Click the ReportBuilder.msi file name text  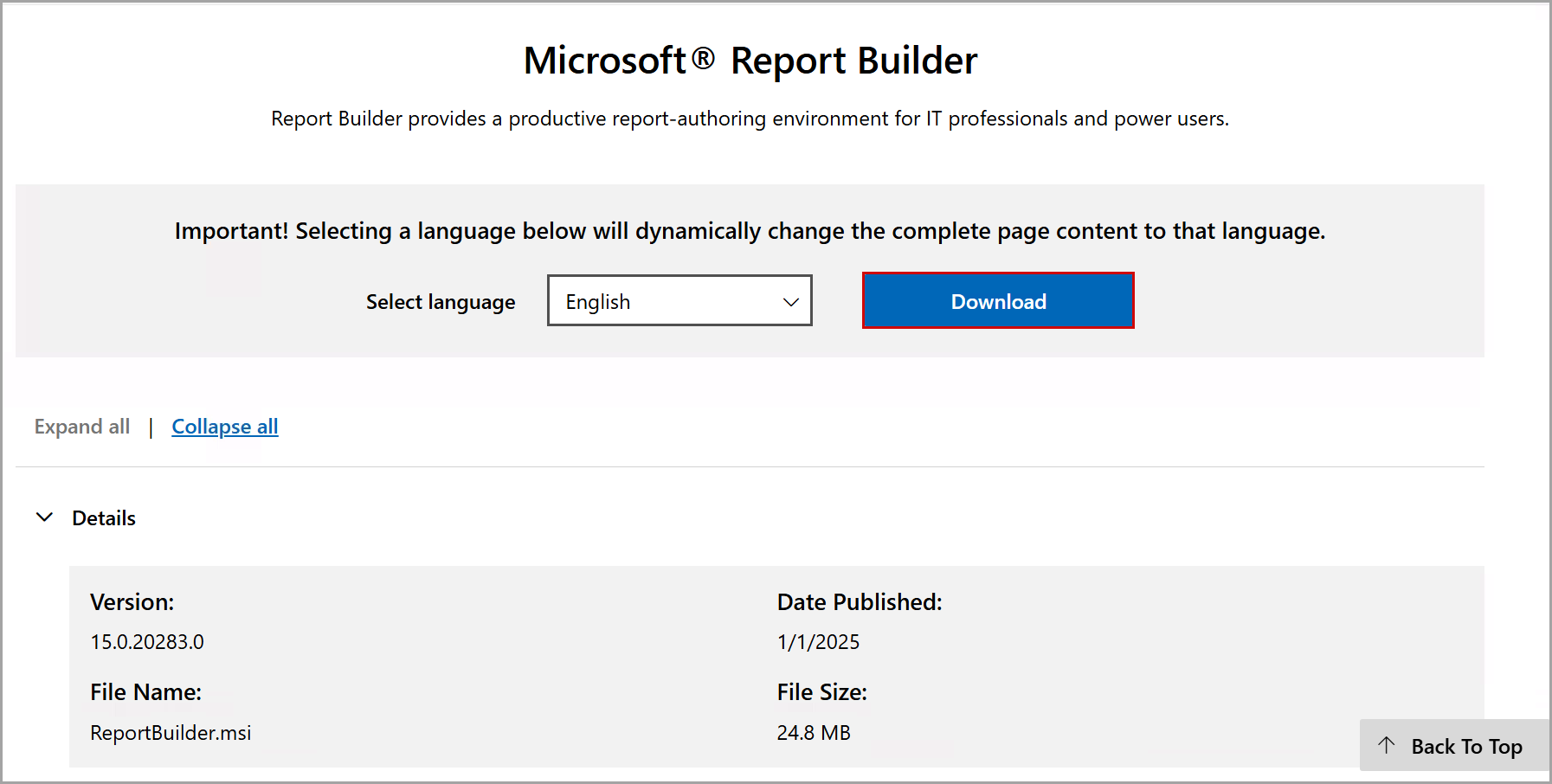171,733
